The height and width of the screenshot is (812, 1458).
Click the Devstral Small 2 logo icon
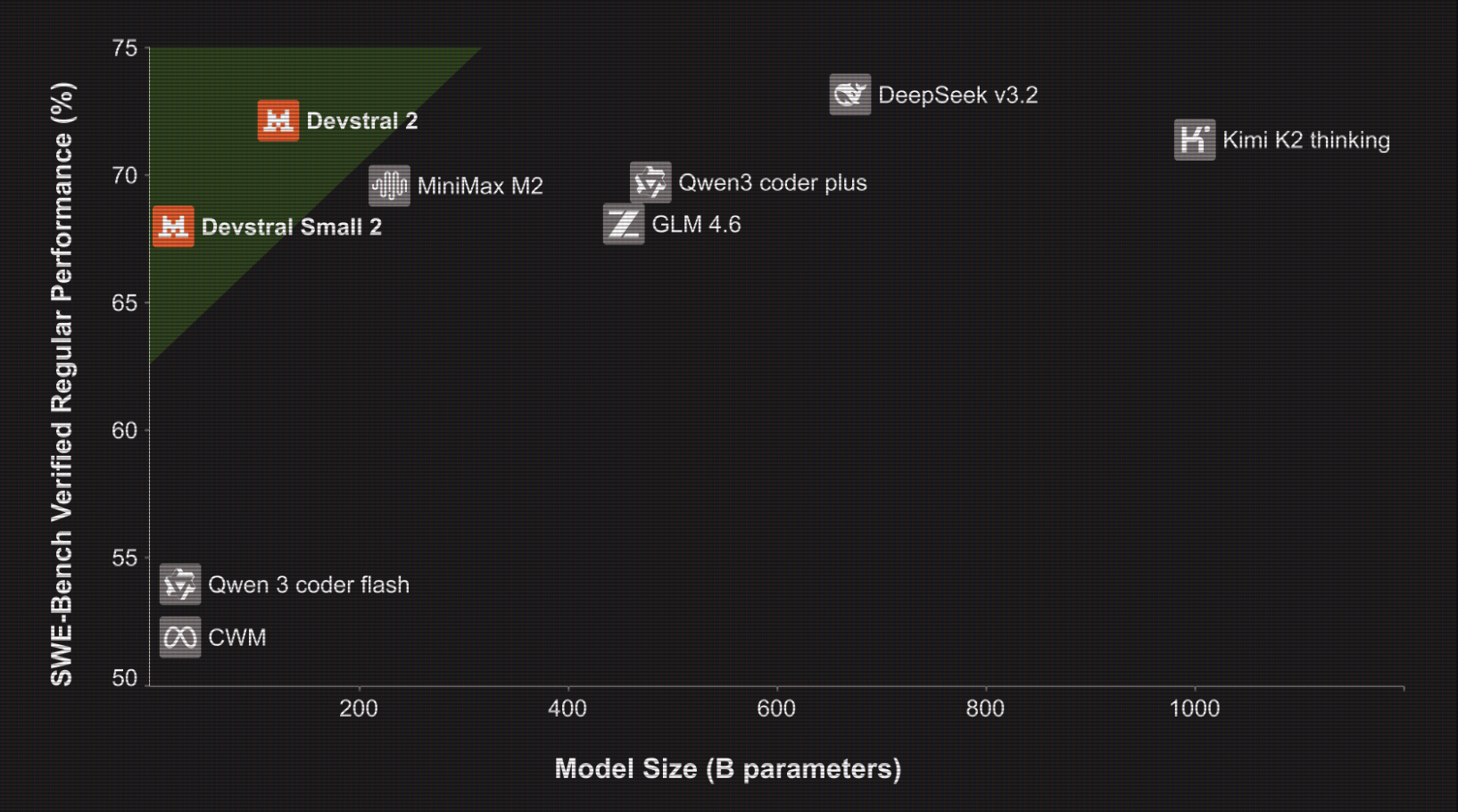(173, 227)
